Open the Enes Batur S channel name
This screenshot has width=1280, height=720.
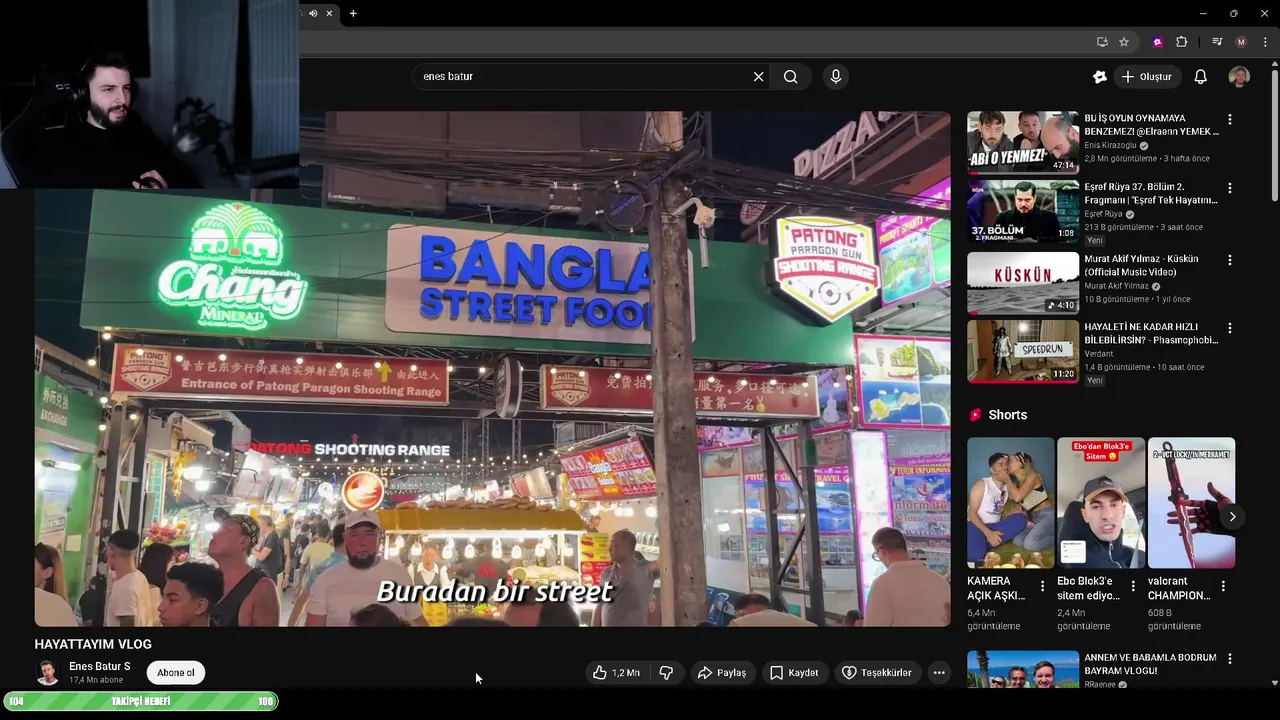pyautogui.click(x=100, y=666)
